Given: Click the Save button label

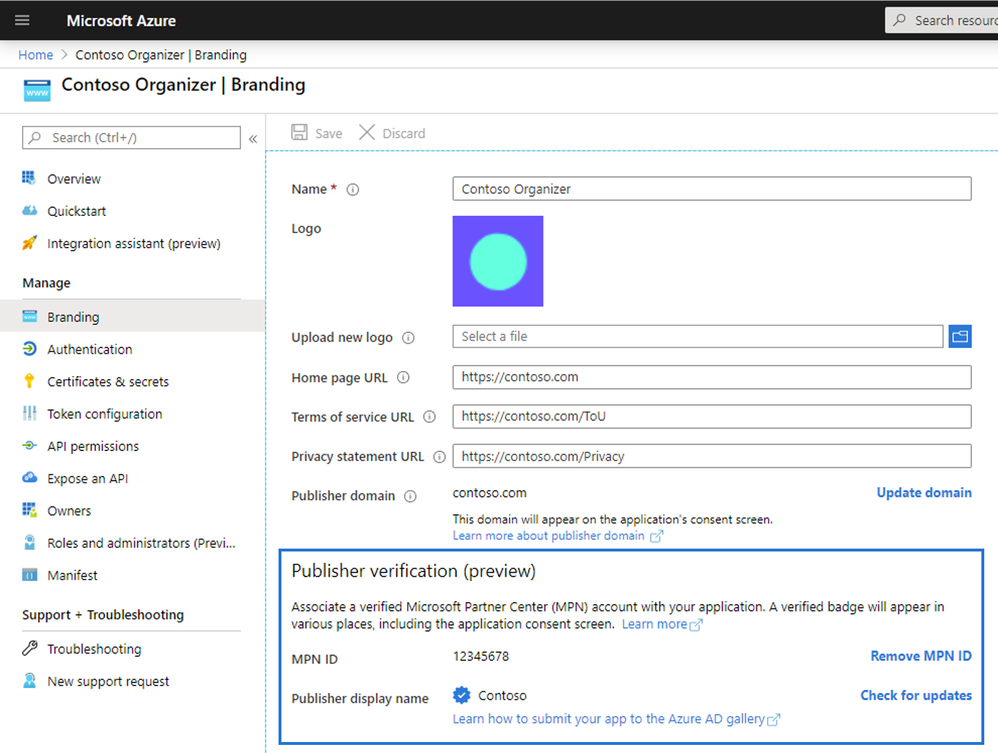Looking at the screenshot, I should (x=328, y=134).
